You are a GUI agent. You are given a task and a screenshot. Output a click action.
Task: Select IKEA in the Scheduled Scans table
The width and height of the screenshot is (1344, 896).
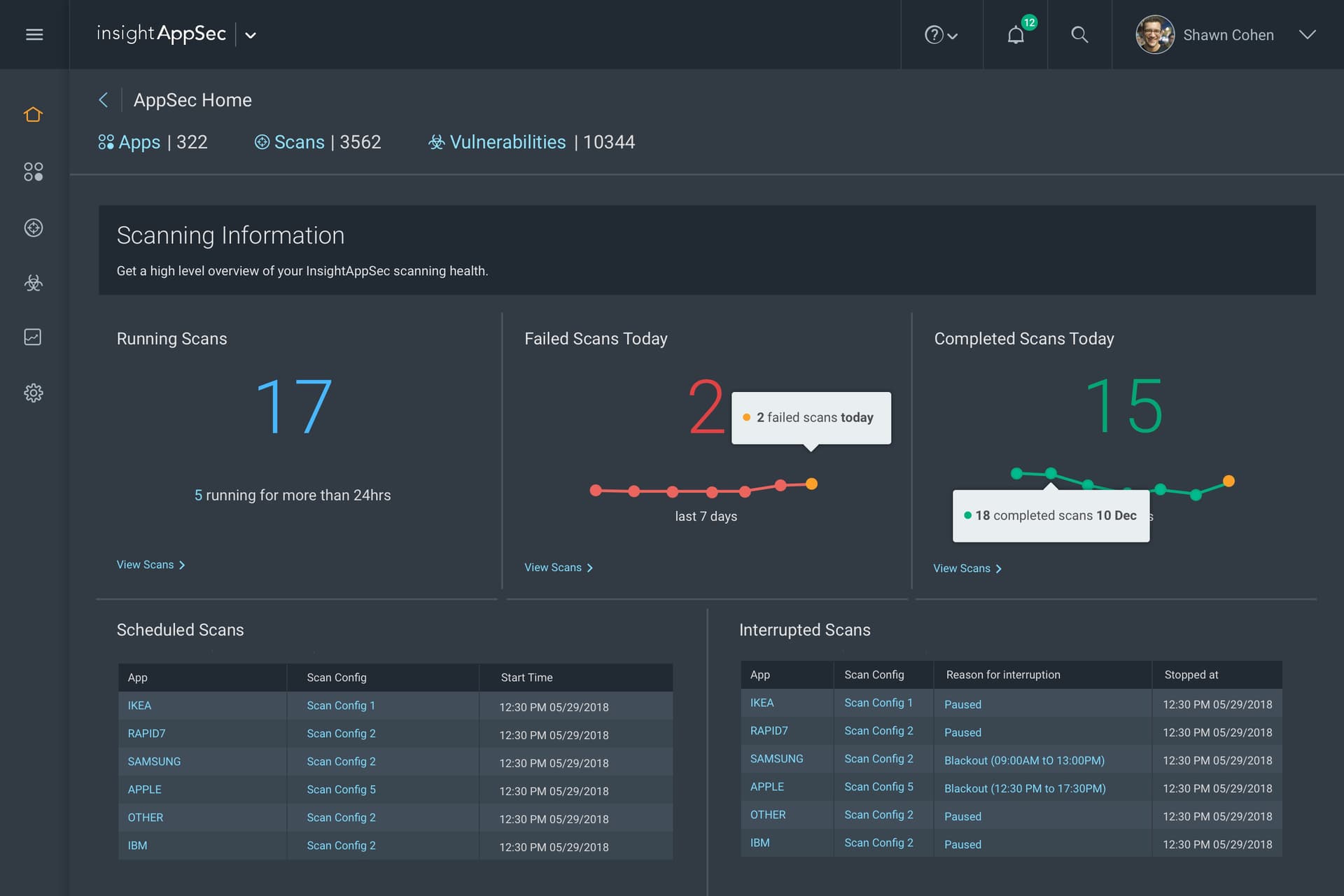coord(139,706)
